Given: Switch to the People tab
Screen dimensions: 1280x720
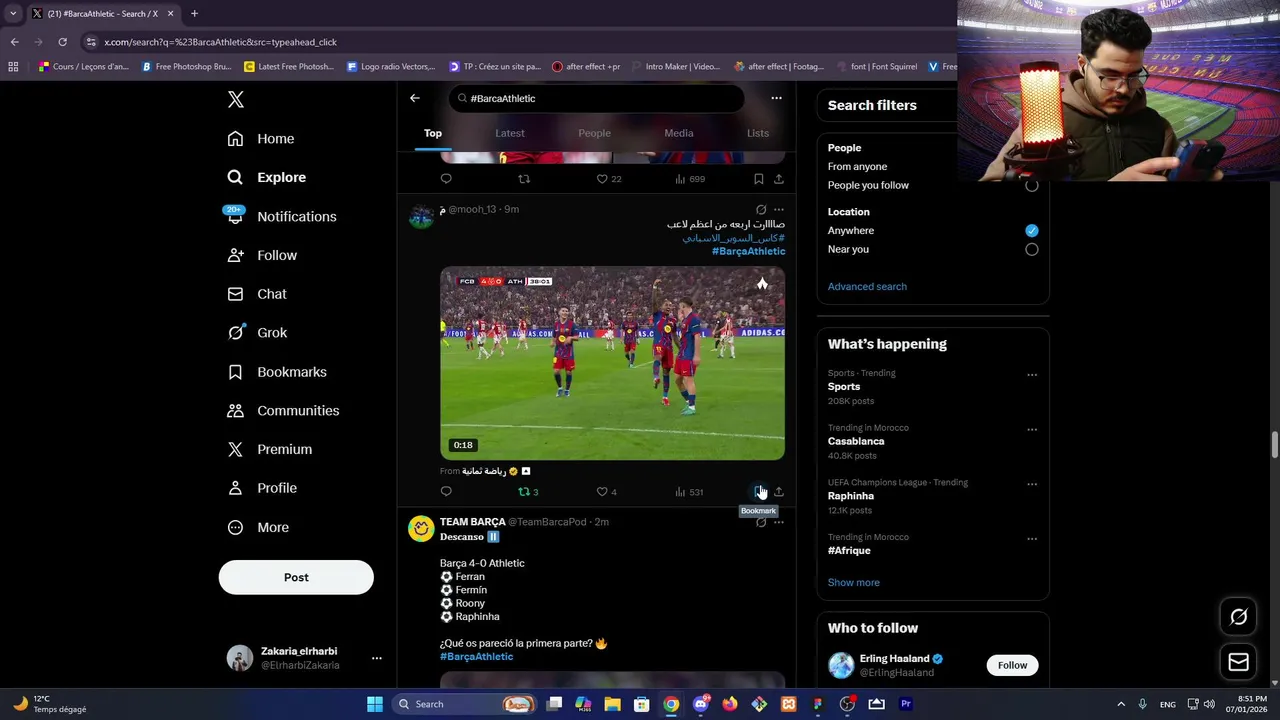Looking at the screenshot, I should [594, 133].
